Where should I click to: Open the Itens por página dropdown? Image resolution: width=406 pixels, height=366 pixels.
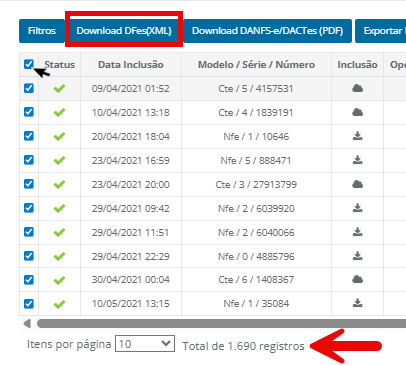click(145, 344)
